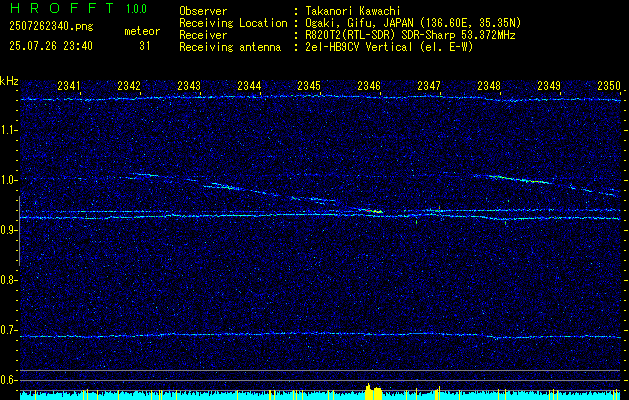Screen dimensions: 629x400
Task: Click frequency label 1.0
Action: [x=9, y=180]
